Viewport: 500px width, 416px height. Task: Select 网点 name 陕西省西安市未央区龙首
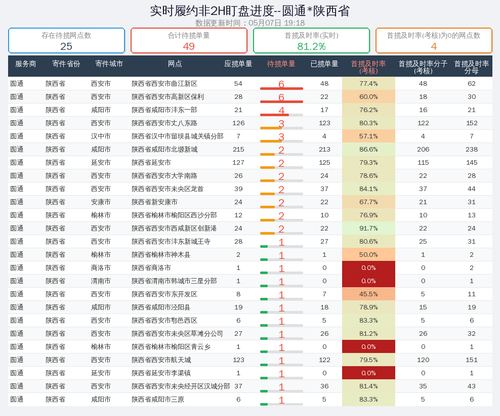click(167, 189)
